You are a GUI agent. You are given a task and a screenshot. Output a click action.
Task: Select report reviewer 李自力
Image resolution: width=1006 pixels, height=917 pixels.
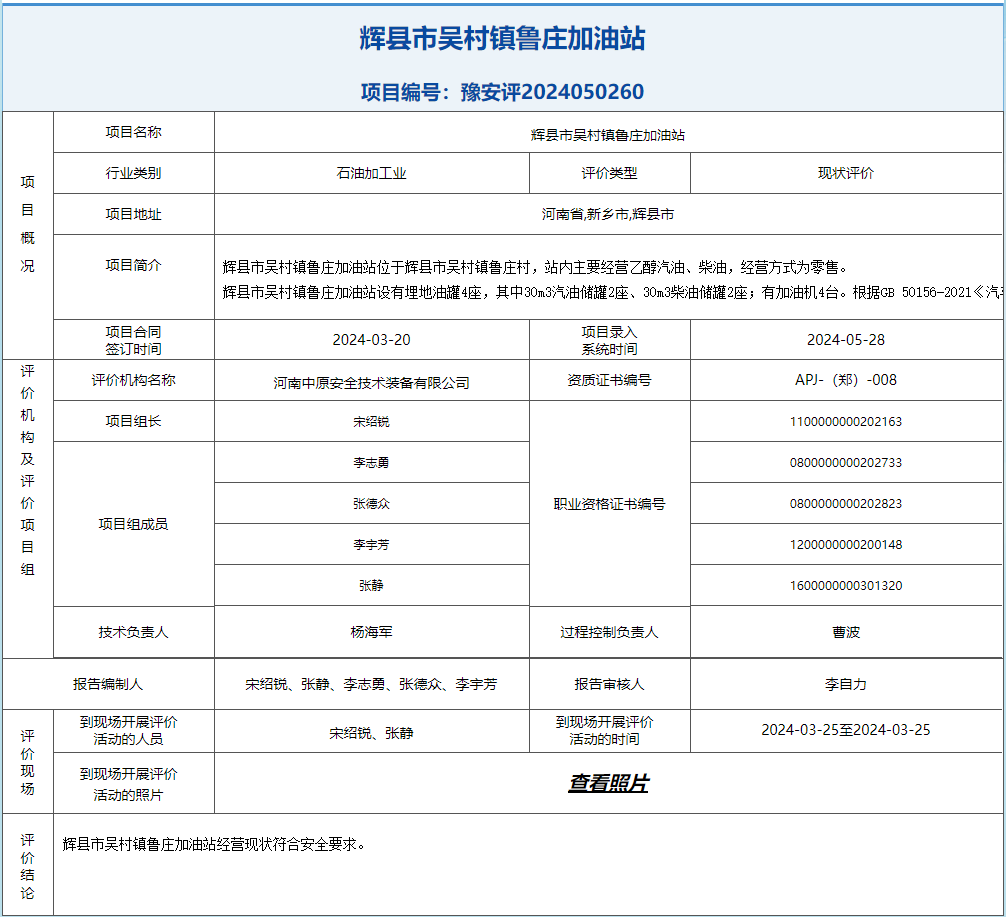tap(846, 684)
